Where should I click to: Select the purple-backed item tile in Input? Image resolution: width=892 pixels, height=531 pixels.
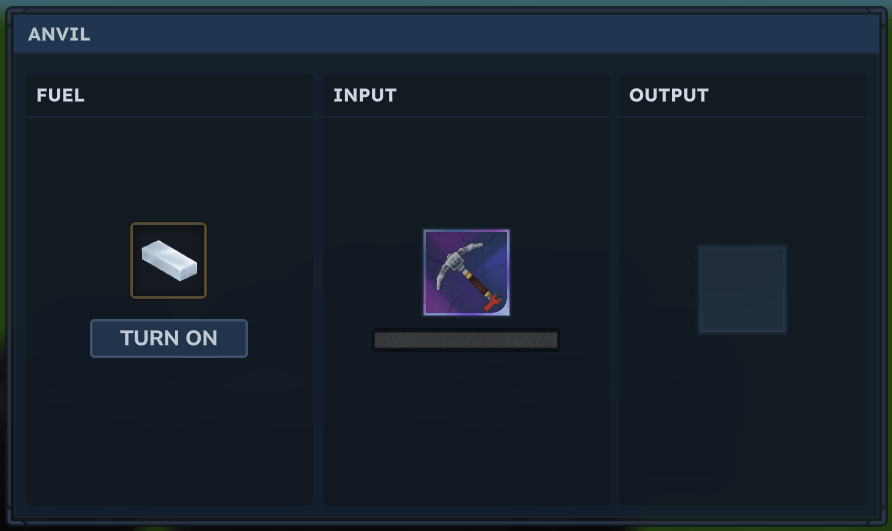[x=466, y=273]
